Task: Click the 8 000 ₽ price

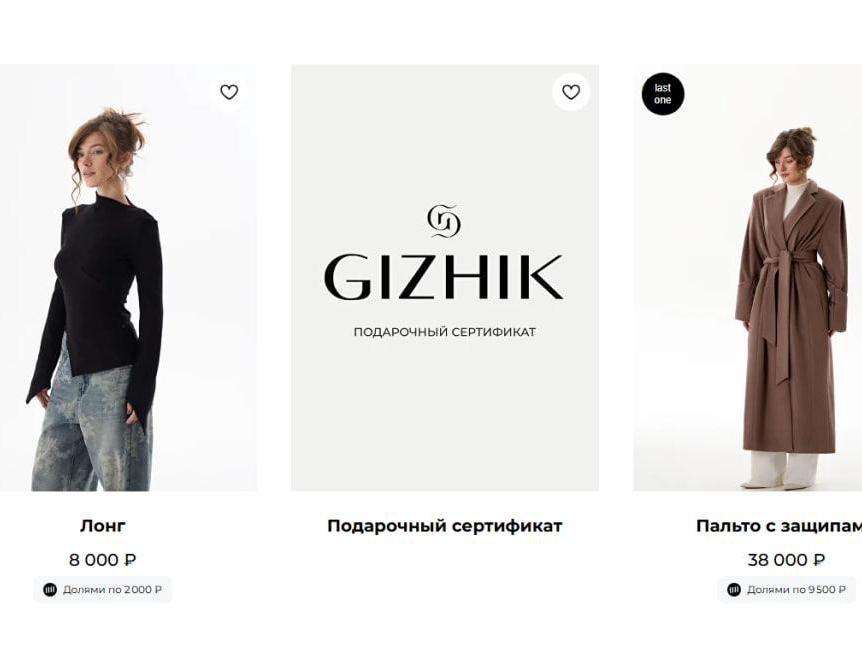Action: (x=103, y=560)
